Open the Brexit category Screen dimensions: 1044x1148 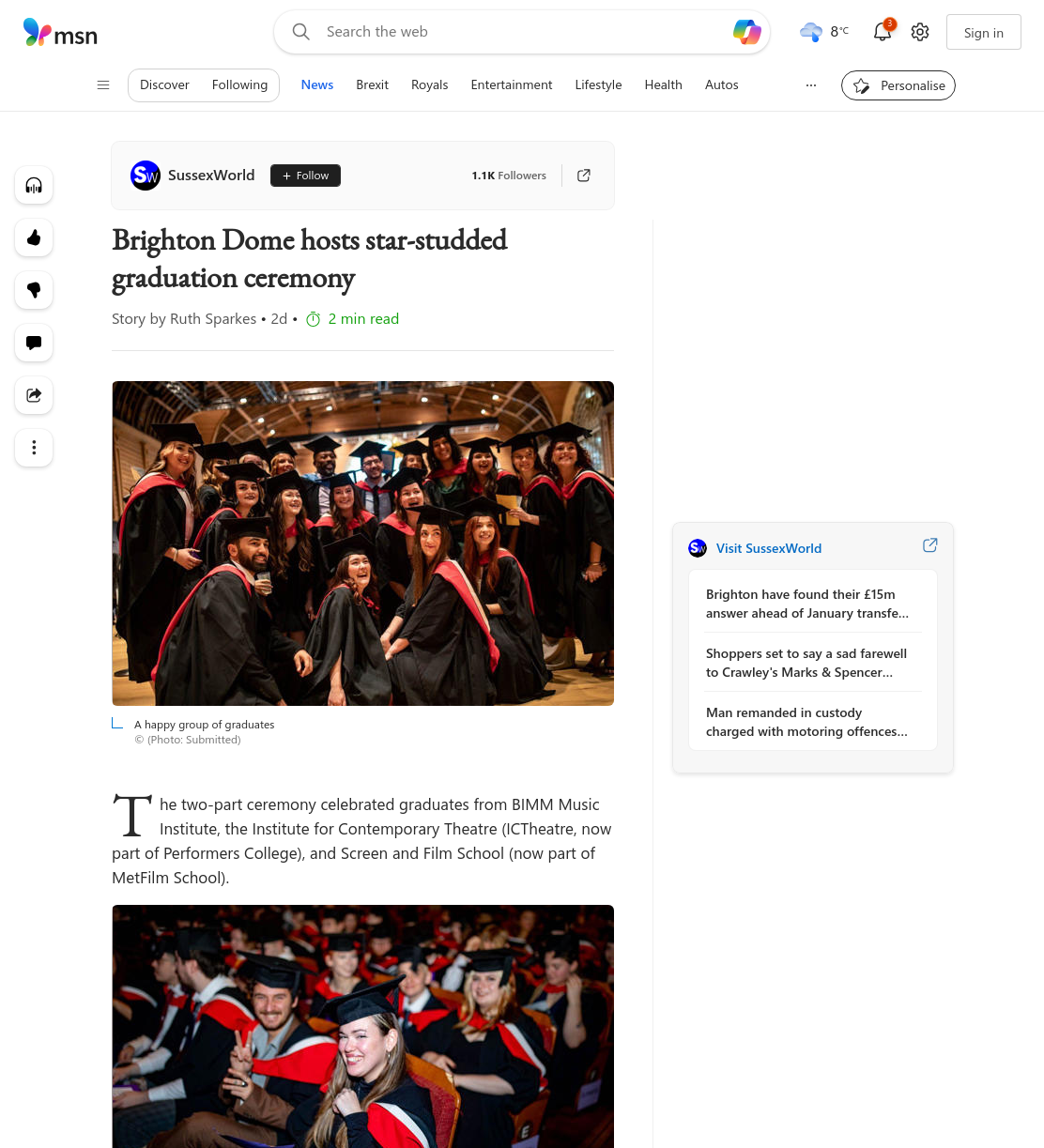(372, 85)
